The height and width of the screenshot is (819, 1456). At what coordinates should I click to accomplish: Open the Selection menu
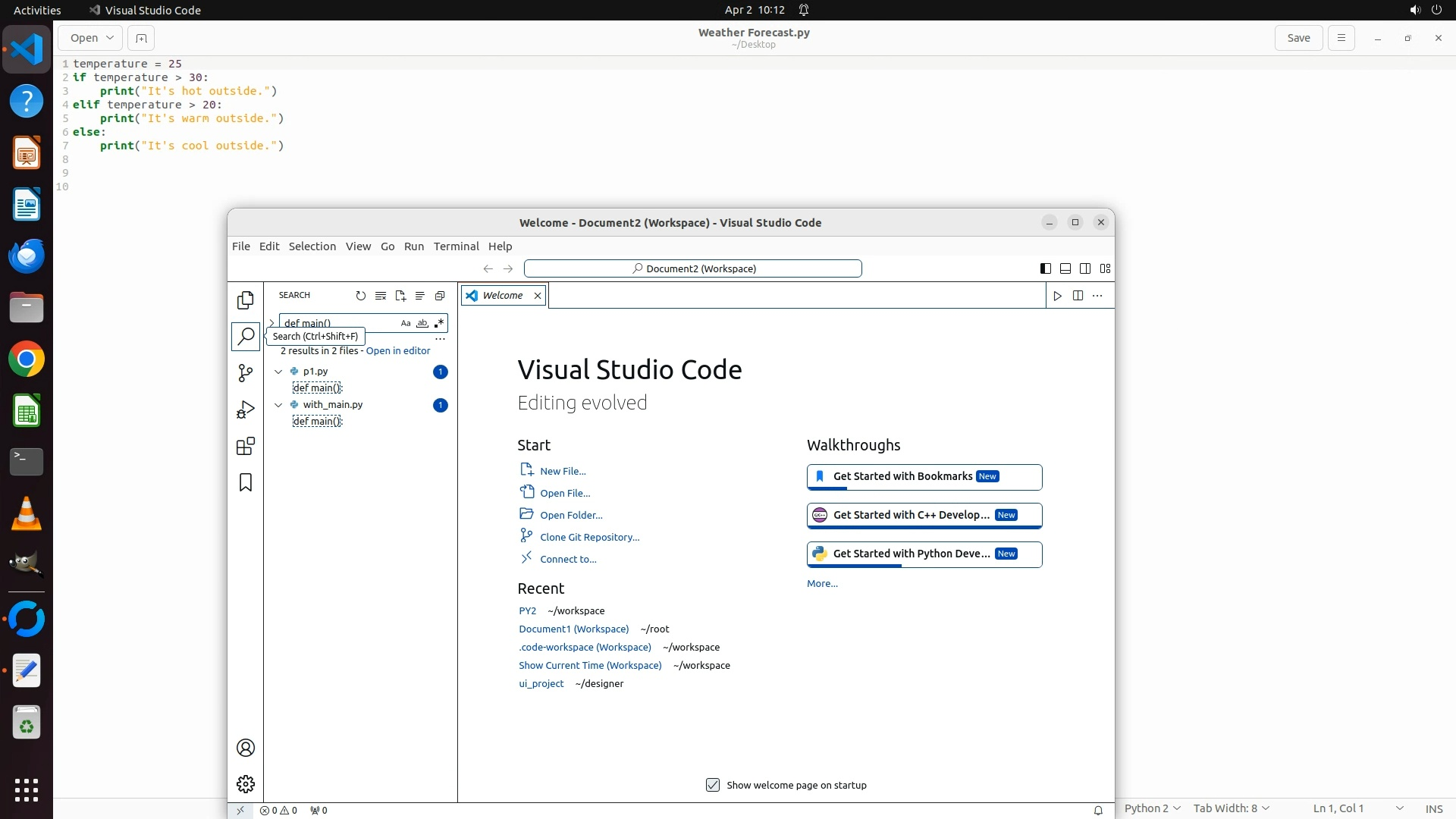[x=312, y=246]
